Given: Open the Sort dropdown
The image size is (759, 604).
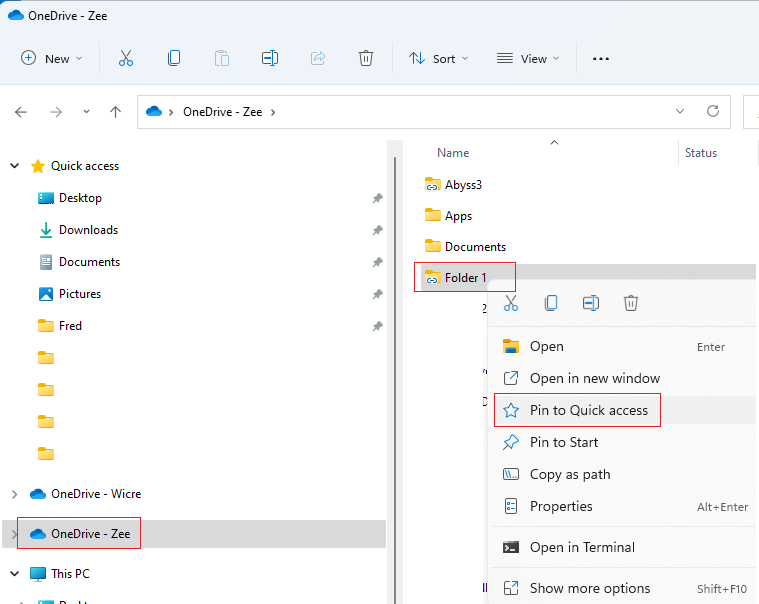Looking at the screenshot, I should [x=439, y=59].
